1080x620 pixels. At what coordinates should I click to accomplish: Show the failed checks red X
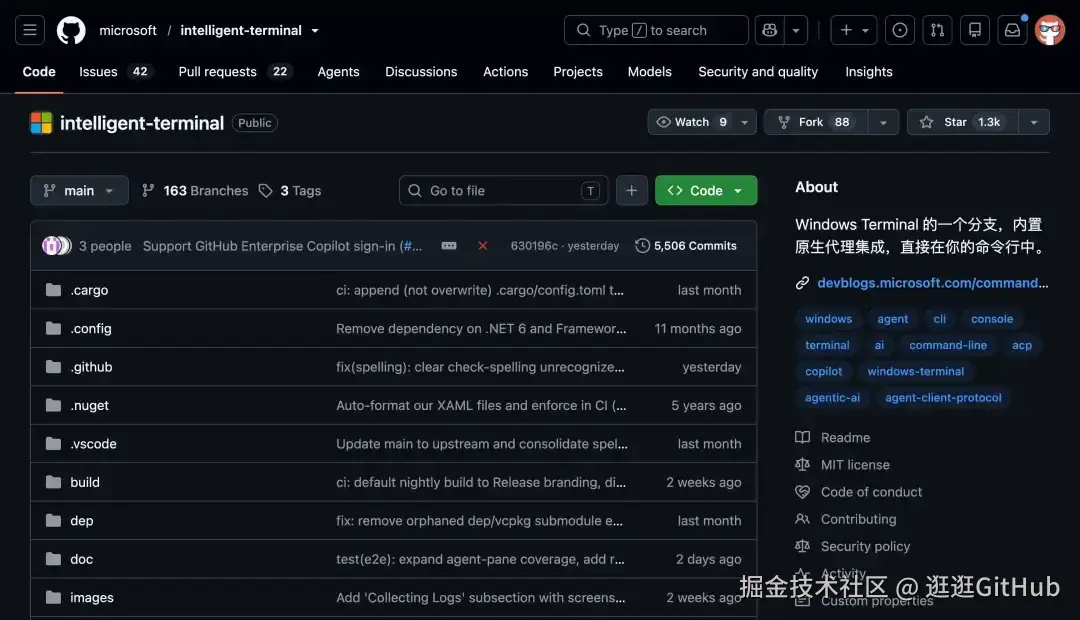[x=483, y=246]
